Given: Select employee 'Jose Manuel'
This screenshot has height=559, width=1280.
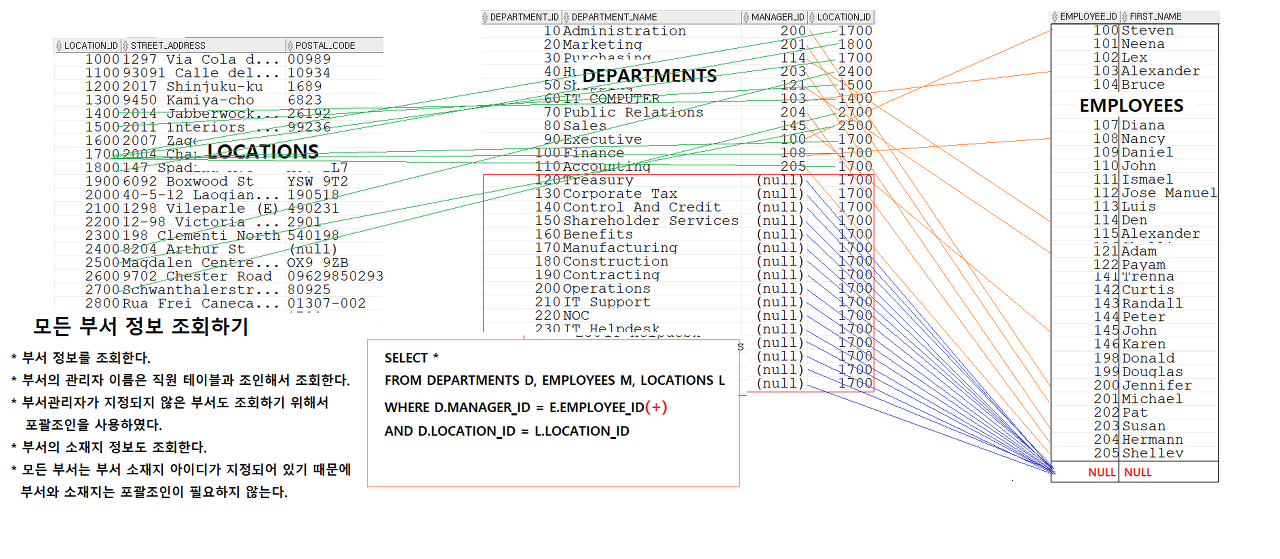Looking at the screenshot, I should click(1169, 193).
